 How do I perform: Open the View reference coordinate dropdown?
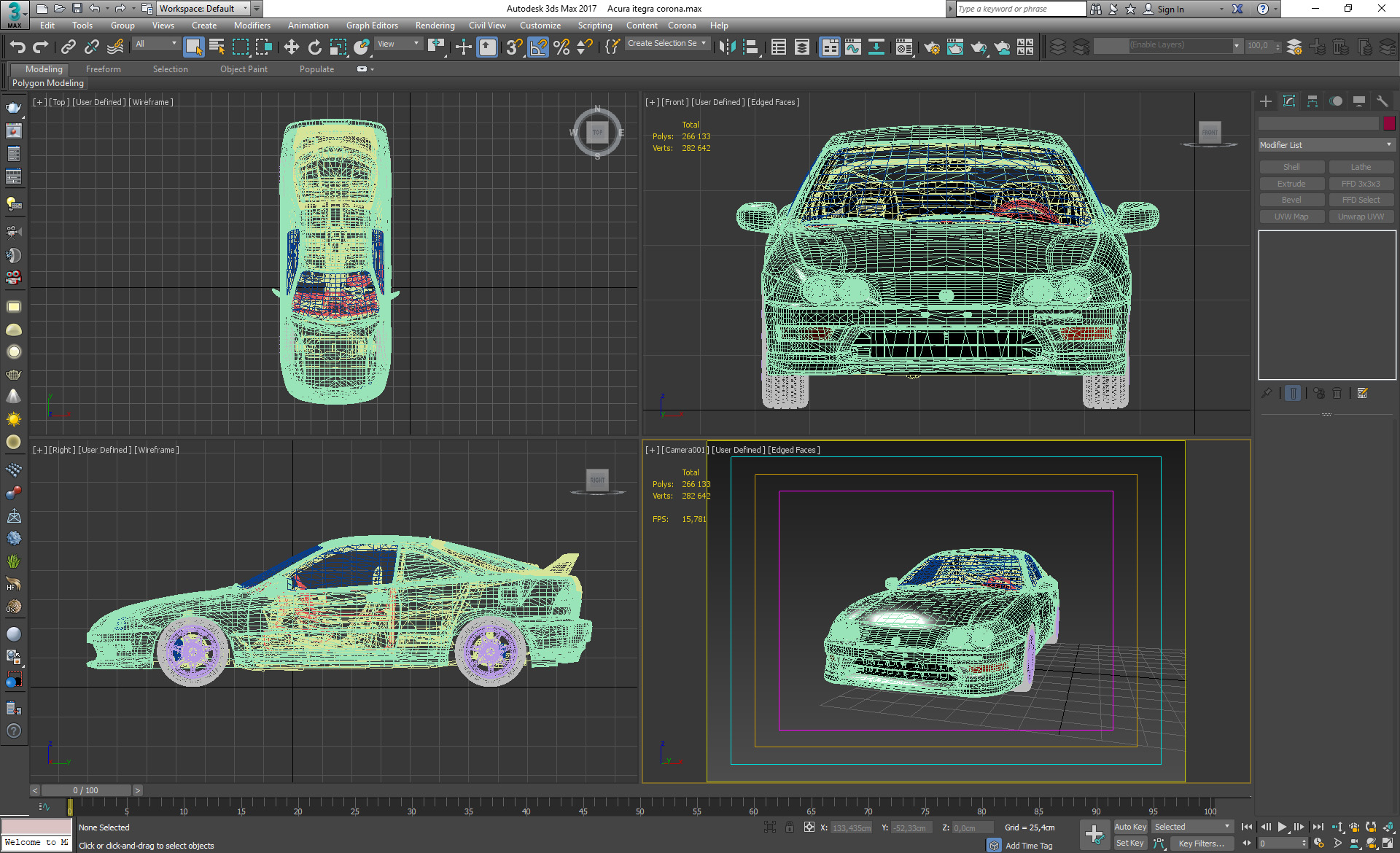tap(398, 44)
